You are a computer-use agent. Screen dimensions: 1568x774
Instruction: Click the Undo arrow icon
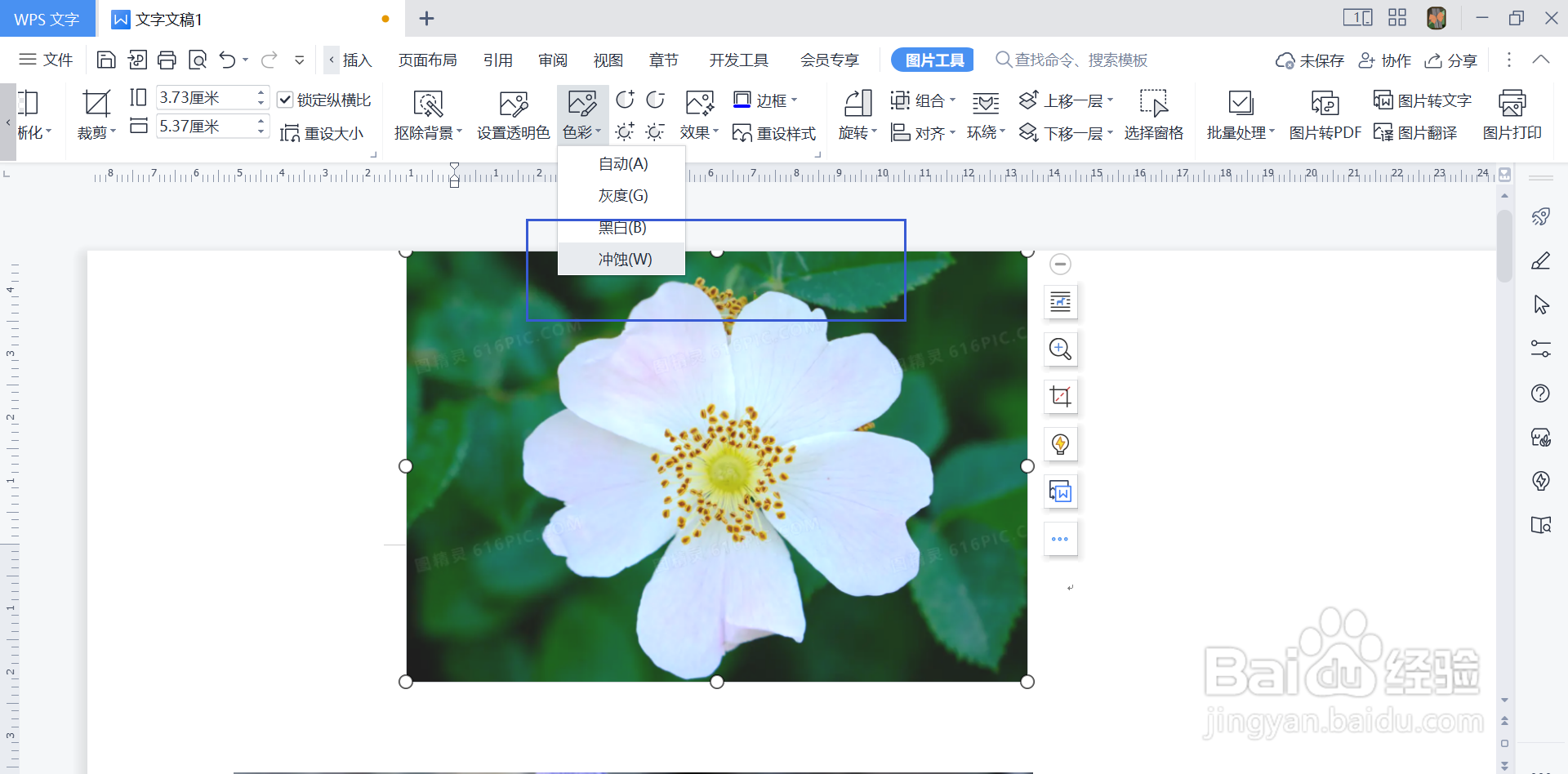tap(227, 60)
